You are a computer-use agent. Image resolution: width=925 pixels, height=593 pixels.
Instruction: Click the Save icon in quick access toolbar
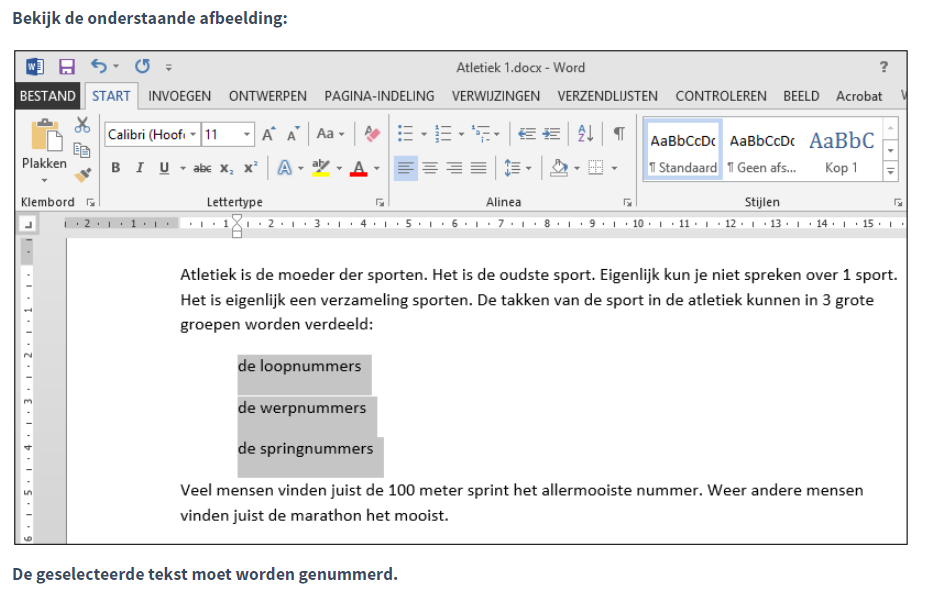pyautogui.click(x=67, y=67)
